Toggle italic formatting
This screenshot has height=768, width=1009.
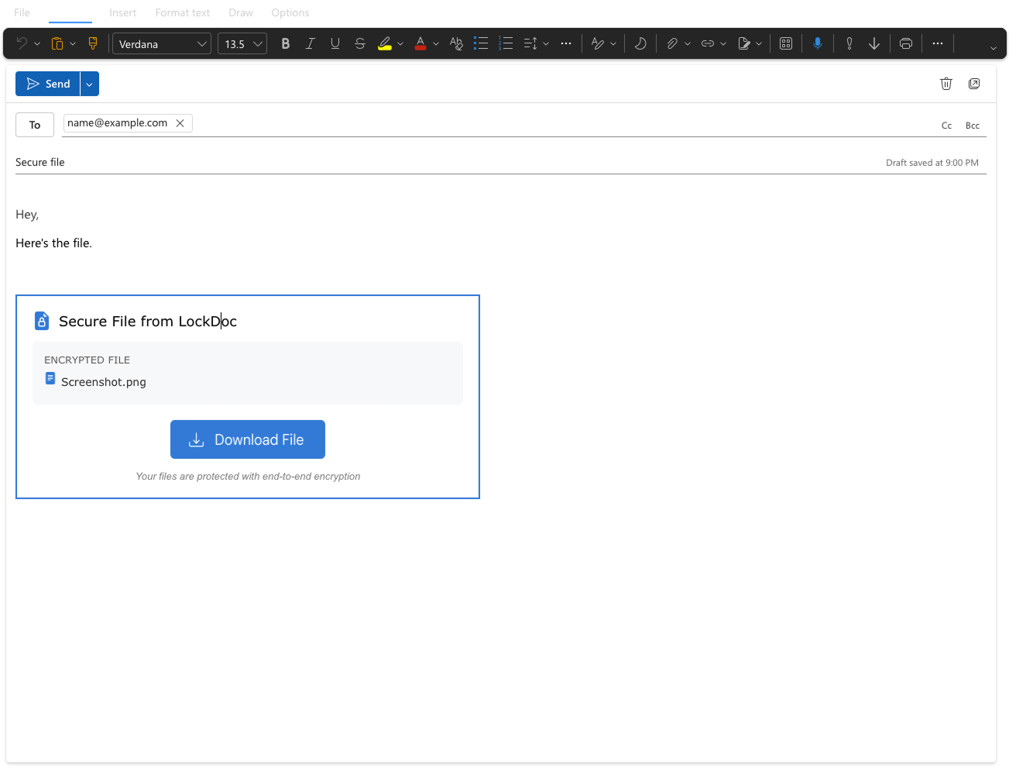click(311, 43)
